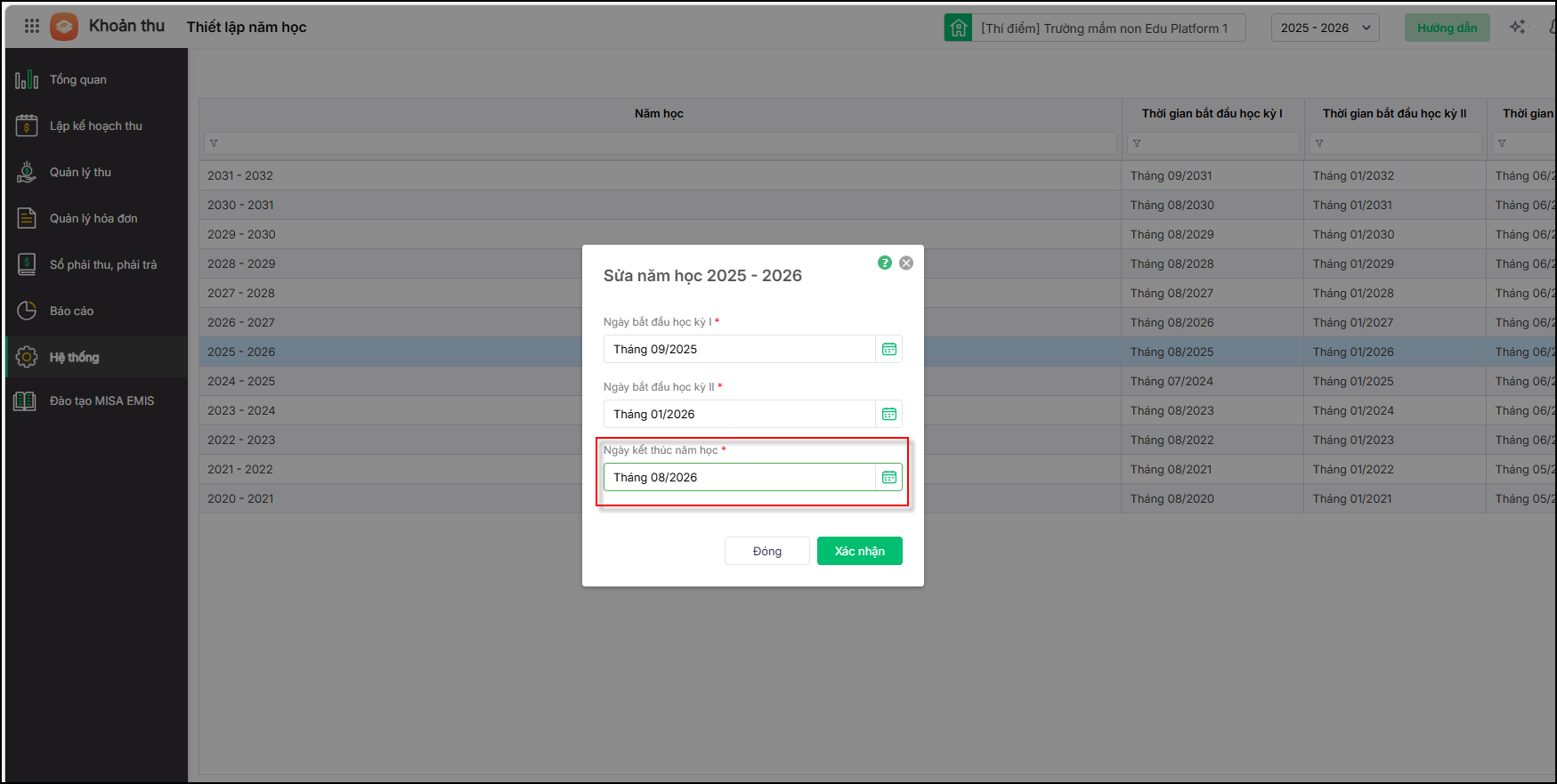1557x784 pixels.
Task: Click the Lập kế hoạch thu calendar icon
Action: [x=27, y=125]
